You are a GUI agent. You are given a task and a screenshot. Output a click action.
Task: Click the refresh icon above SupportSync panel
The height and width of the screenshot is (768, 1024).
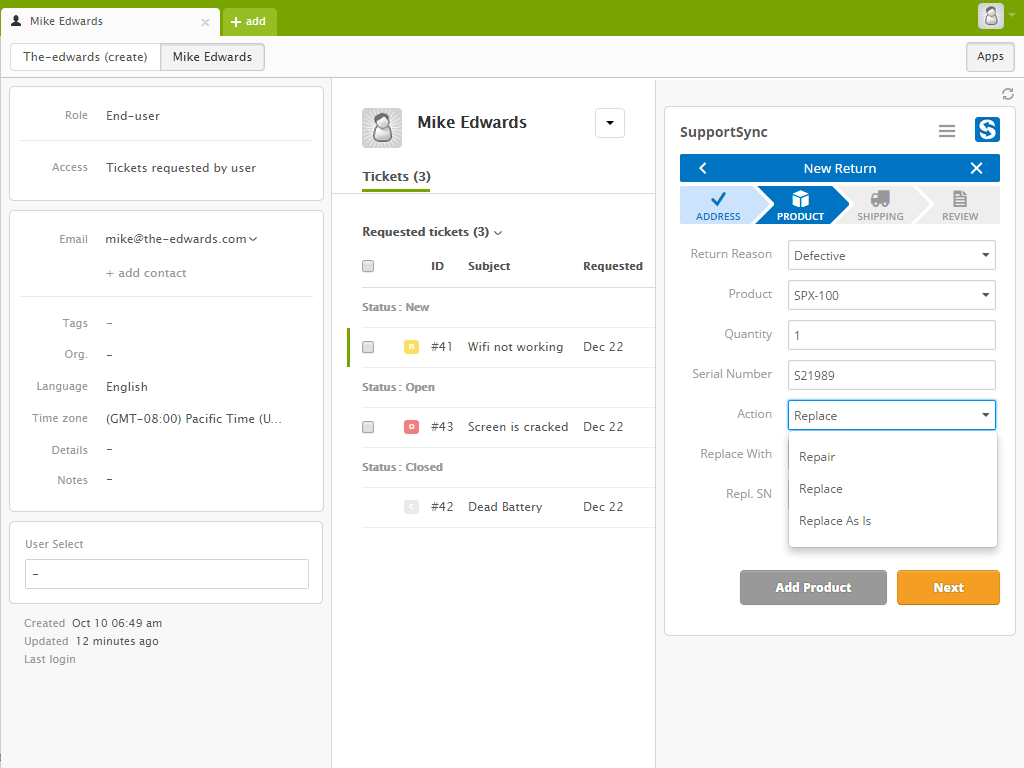[x=1008, y=94]
